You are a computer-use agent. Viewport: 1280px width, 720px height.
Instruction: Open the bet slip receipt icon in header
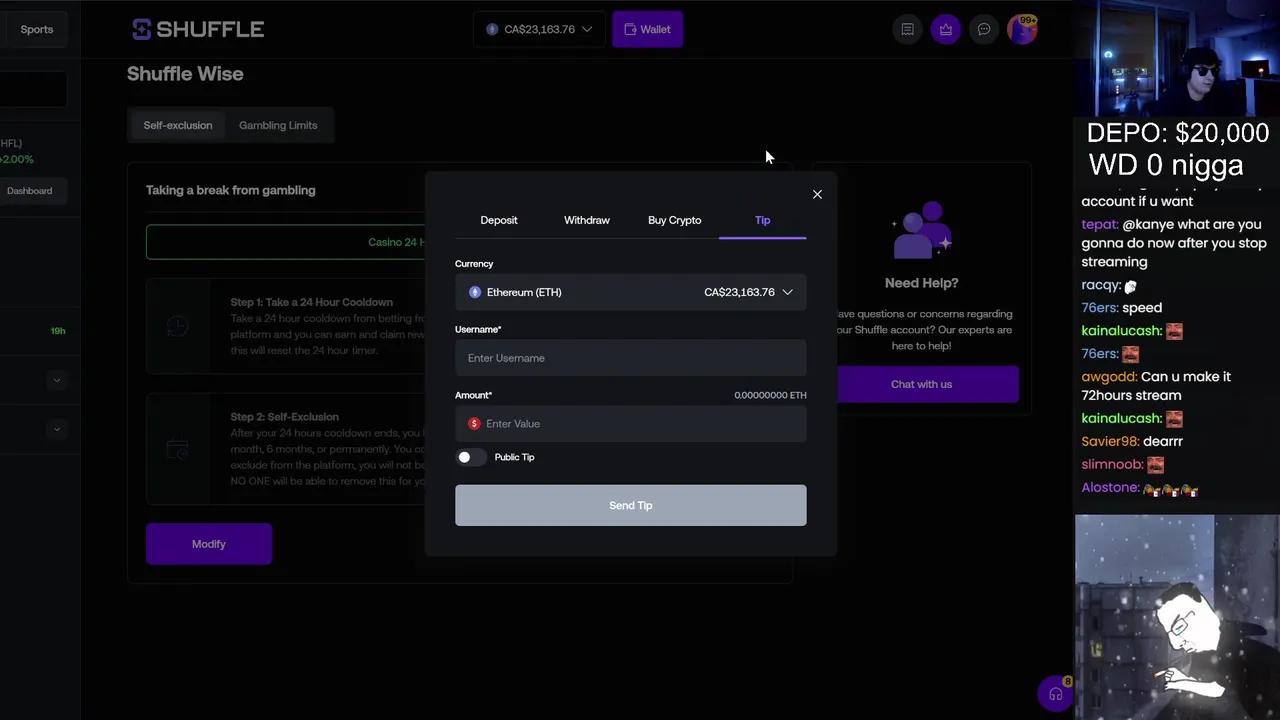click(907, 29)
